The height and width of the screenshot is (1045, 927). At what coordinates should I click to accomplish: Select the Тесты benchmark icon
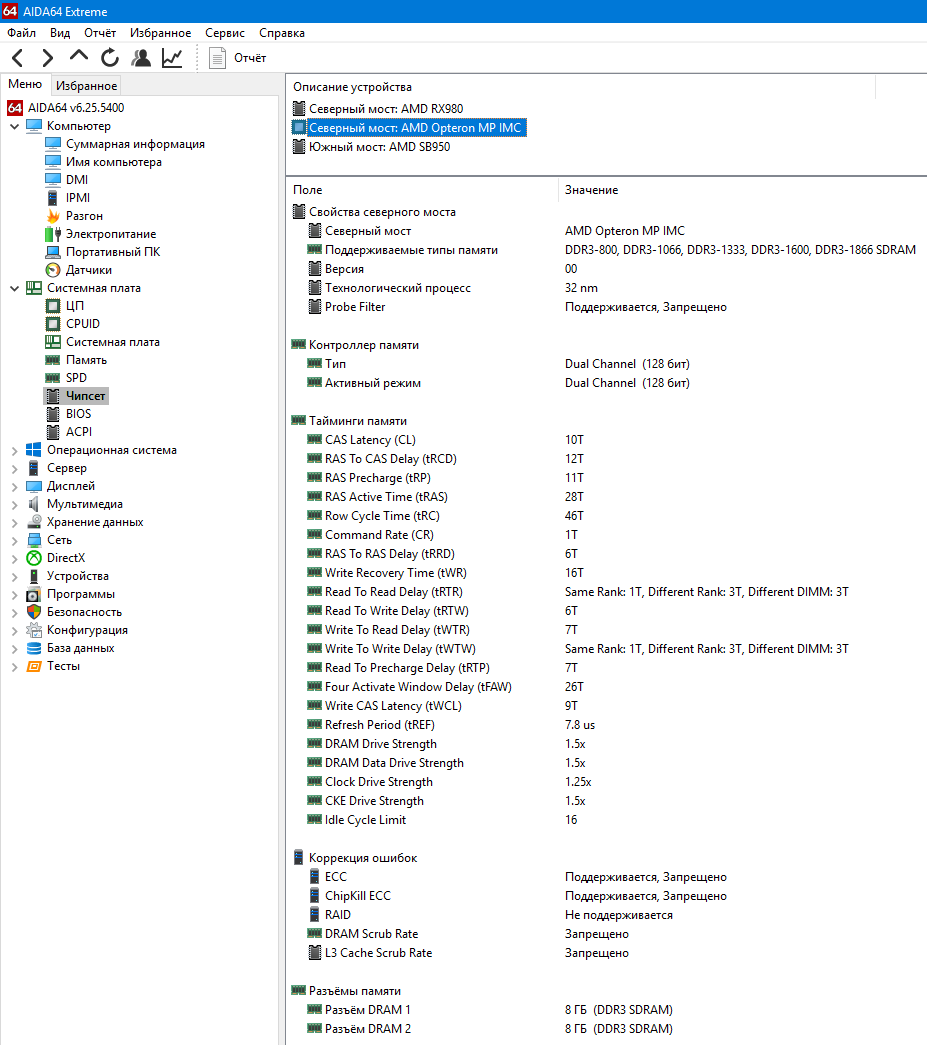click(x=34, y=666)
